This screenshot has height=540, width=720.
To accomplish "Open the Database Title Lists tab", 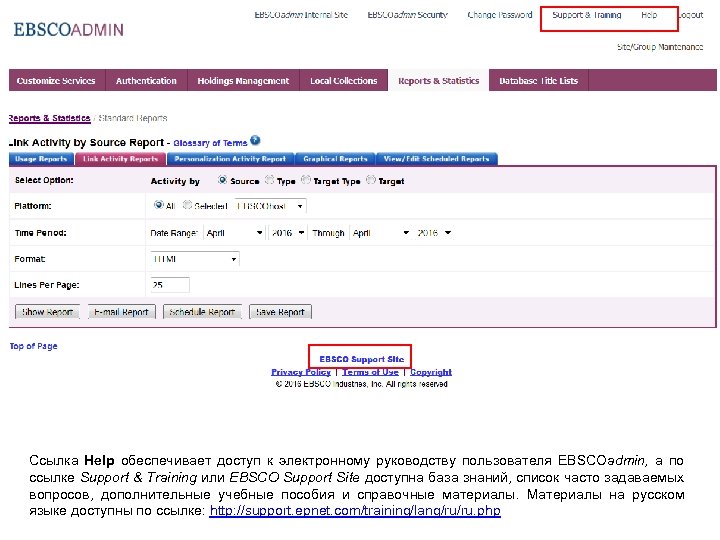I will [539, 80].
